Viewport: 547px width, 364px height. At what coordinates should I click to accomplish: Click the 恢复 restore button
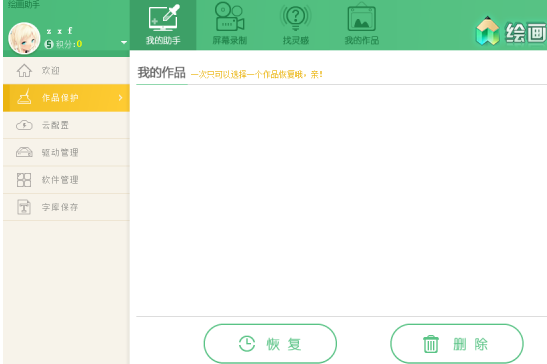point(270,344)
